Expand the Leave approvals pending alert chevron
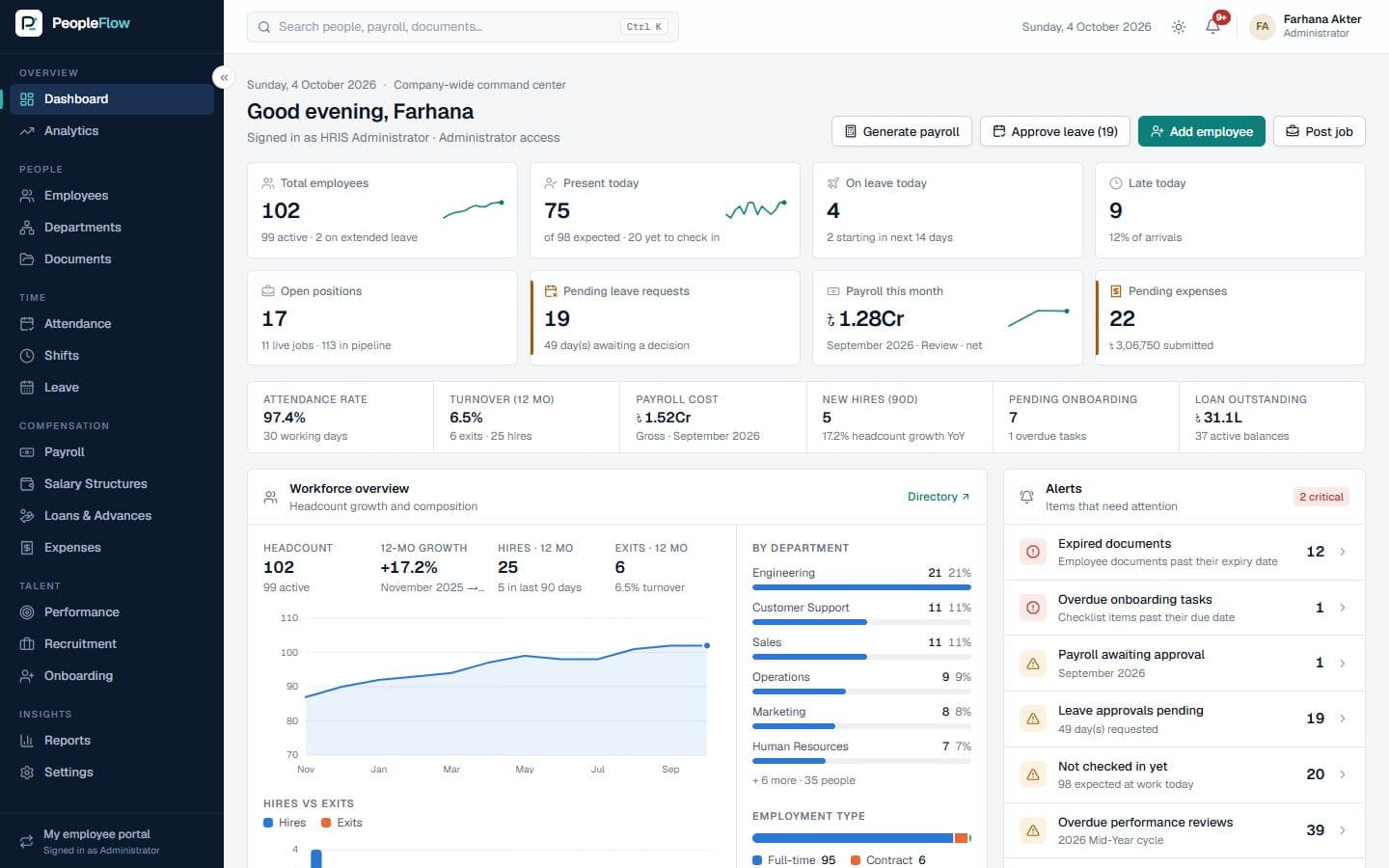Screen dimensions: 1389x868 (x=1343, y=719)
